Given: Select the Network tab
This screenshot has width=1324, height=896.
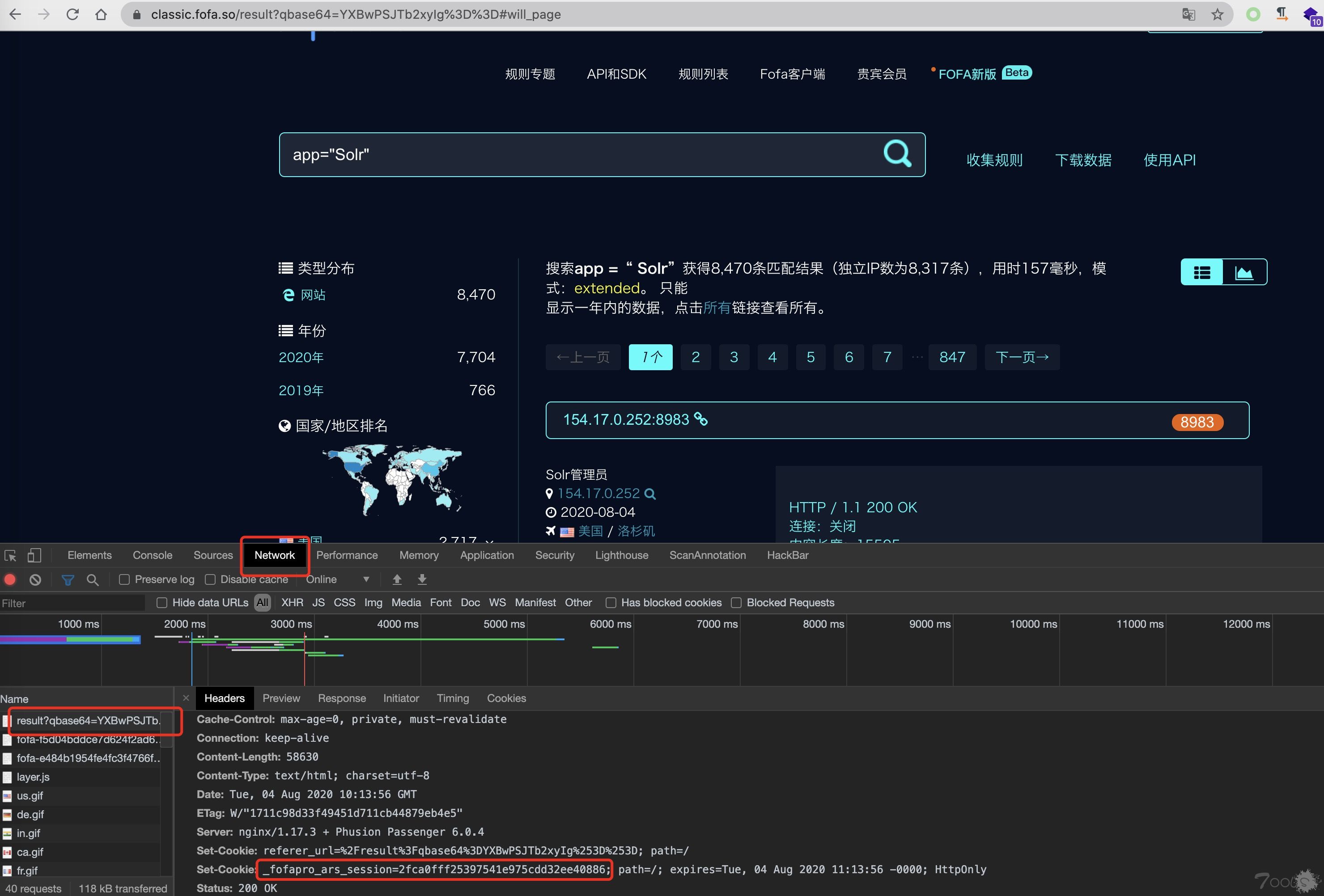Looking at the screenshot, I should (275, 555).
